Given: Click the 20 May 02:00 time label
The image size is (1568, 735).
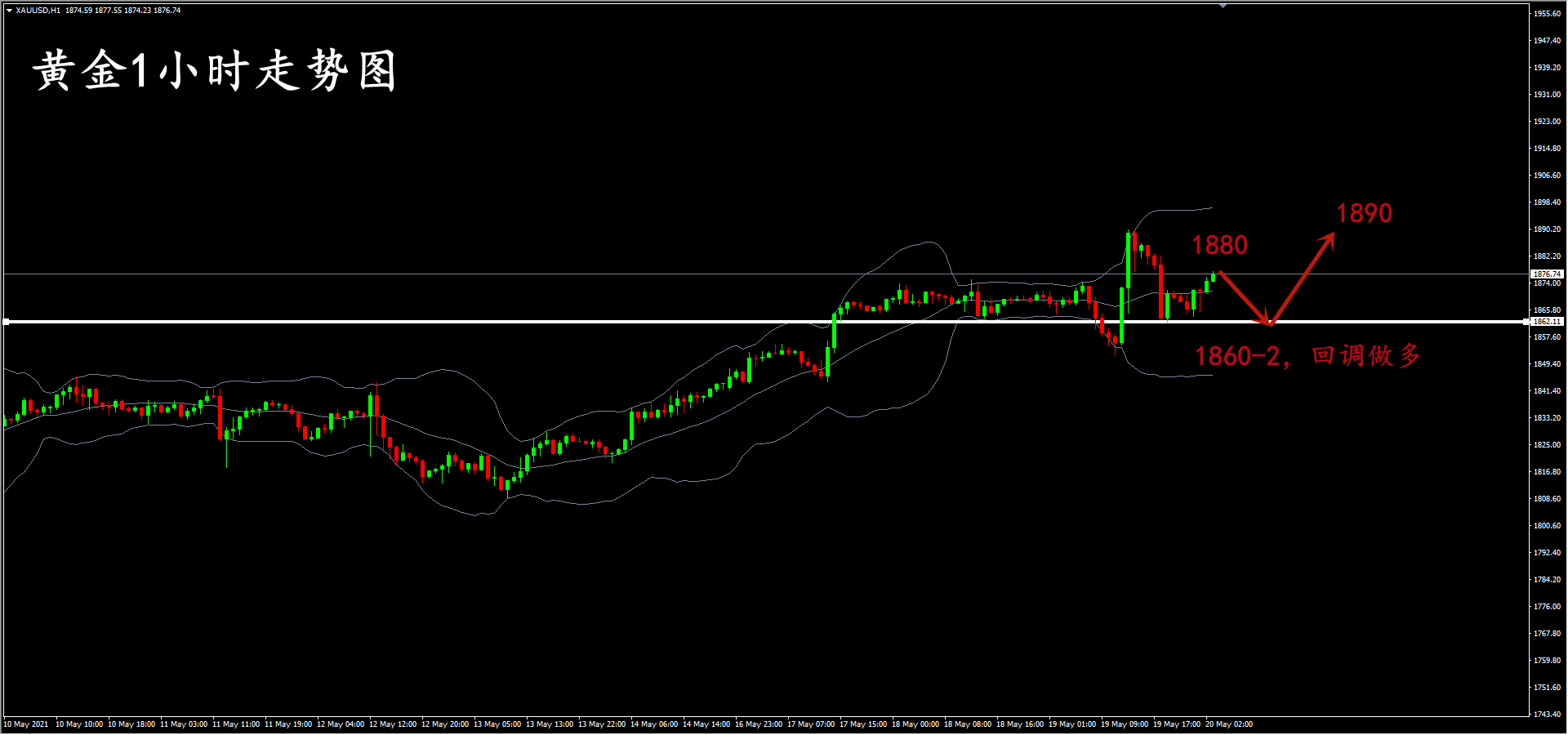Looking at the screenshot, I should (1229, 724).
